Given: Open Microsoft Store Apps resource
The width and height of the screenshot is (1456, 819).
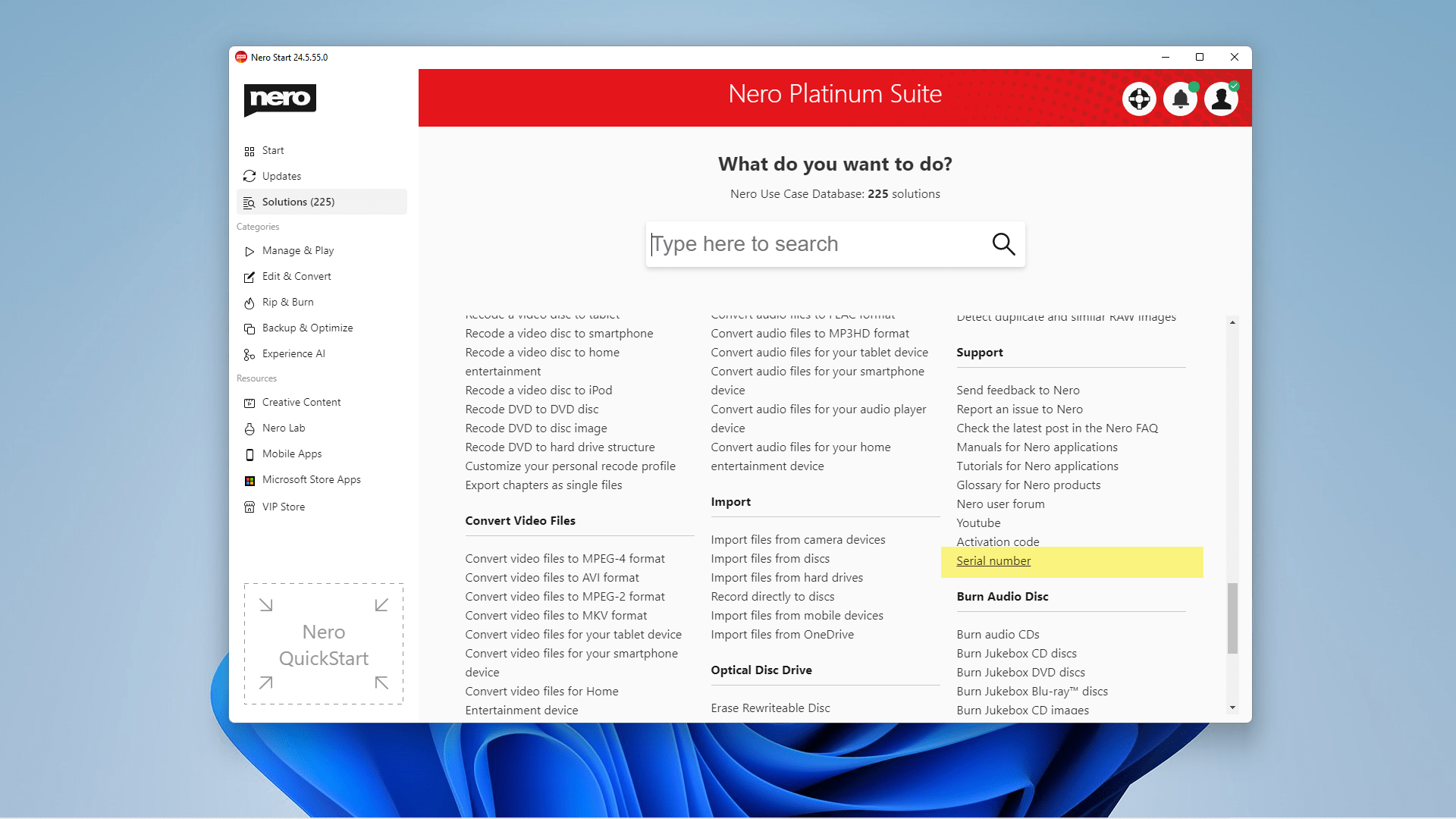Looking at the screenshot, I should (x=322, y=479).
